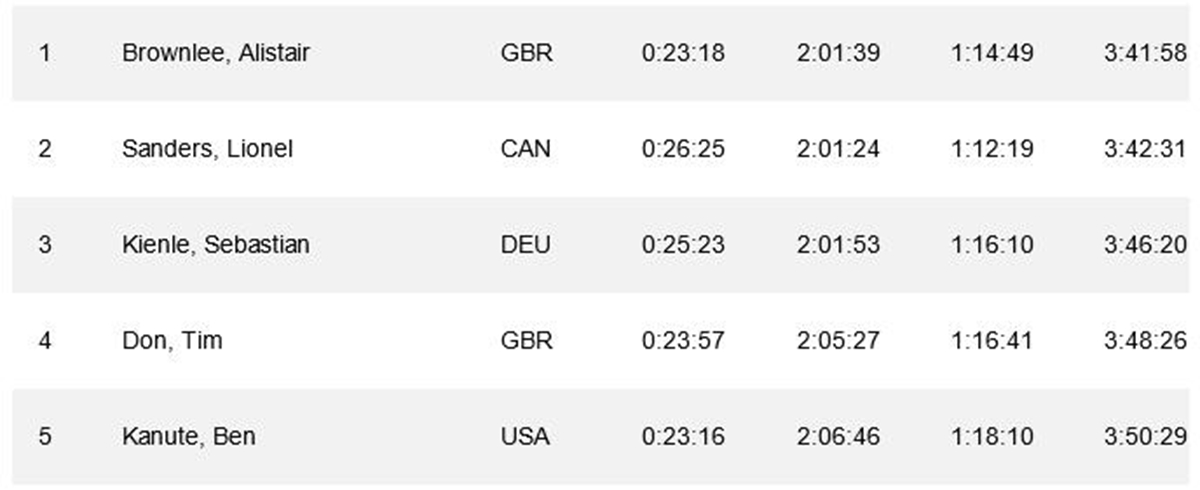The image size is (1200, 490).
Task: Click the run time 1:12:19
Action: [x=993, y=149]
